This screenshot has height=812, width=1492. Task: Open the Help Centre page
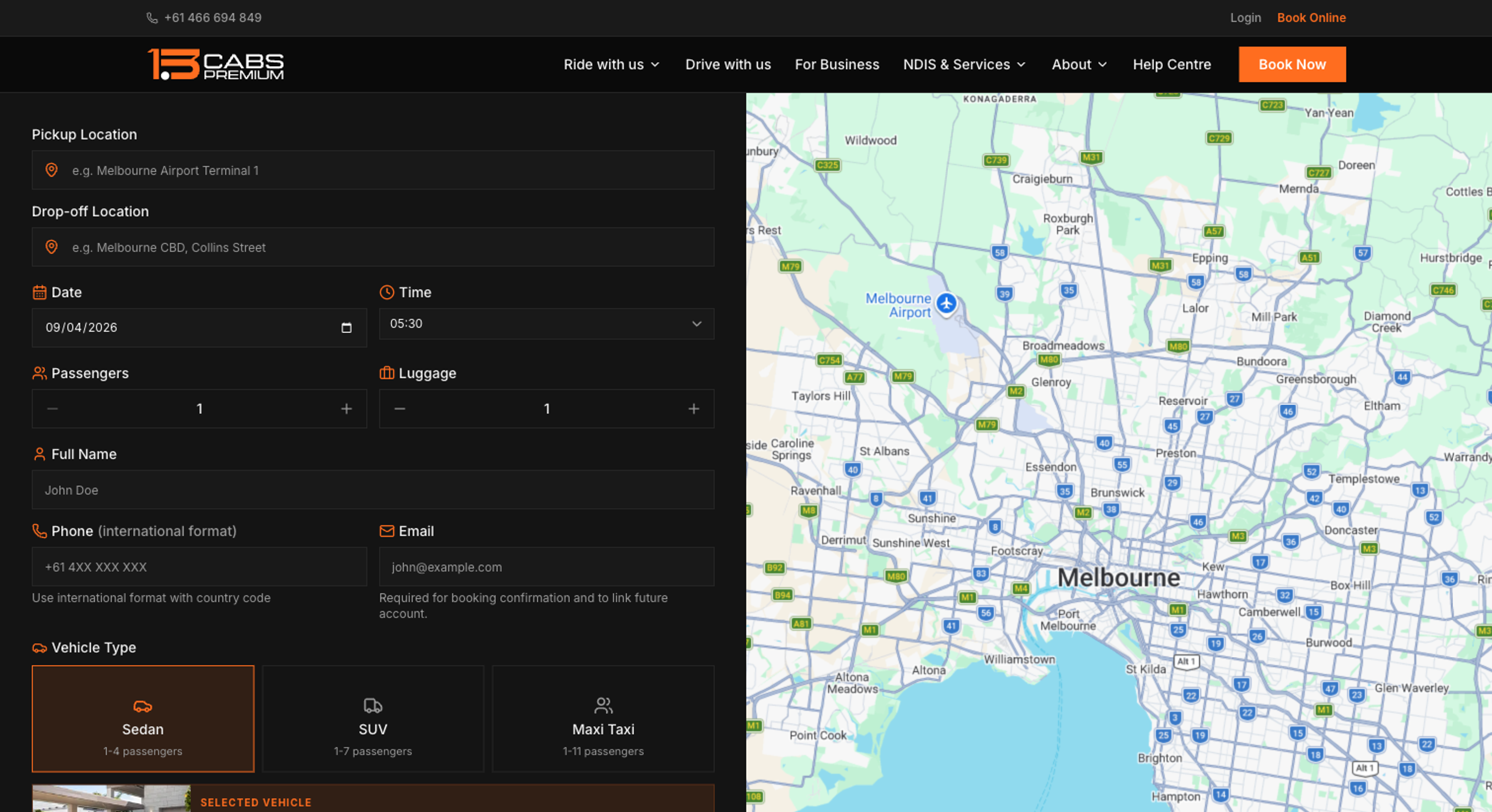[x=1172, y=64]
